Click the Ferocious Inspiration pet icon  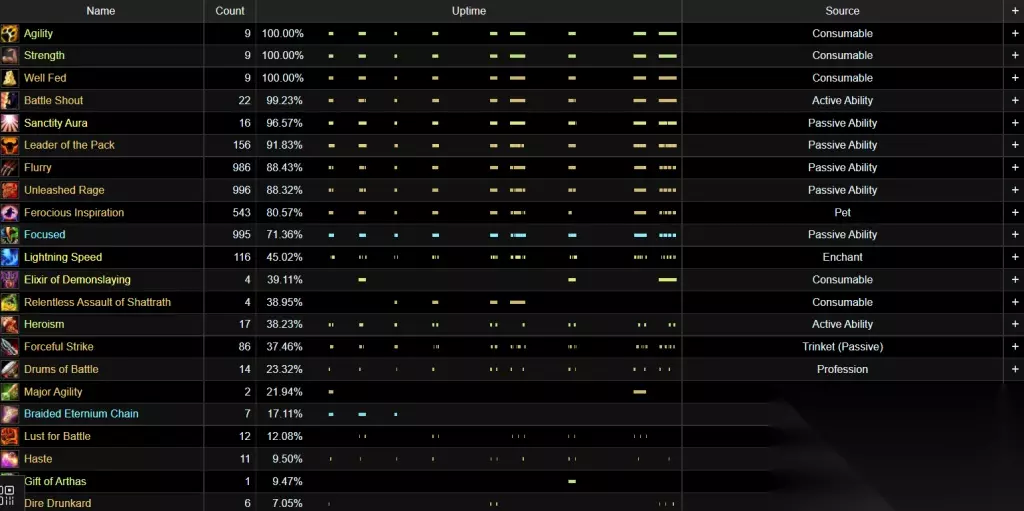[9, 212]
